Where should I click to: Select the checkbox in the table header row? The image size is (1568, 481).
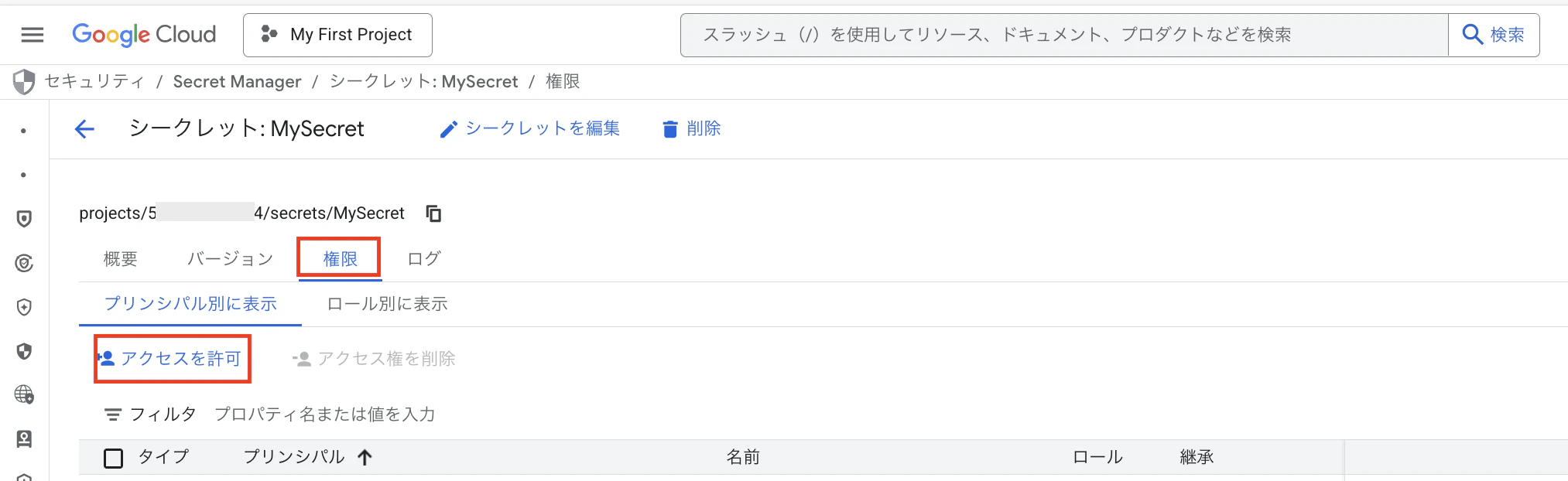click(113, 457)
